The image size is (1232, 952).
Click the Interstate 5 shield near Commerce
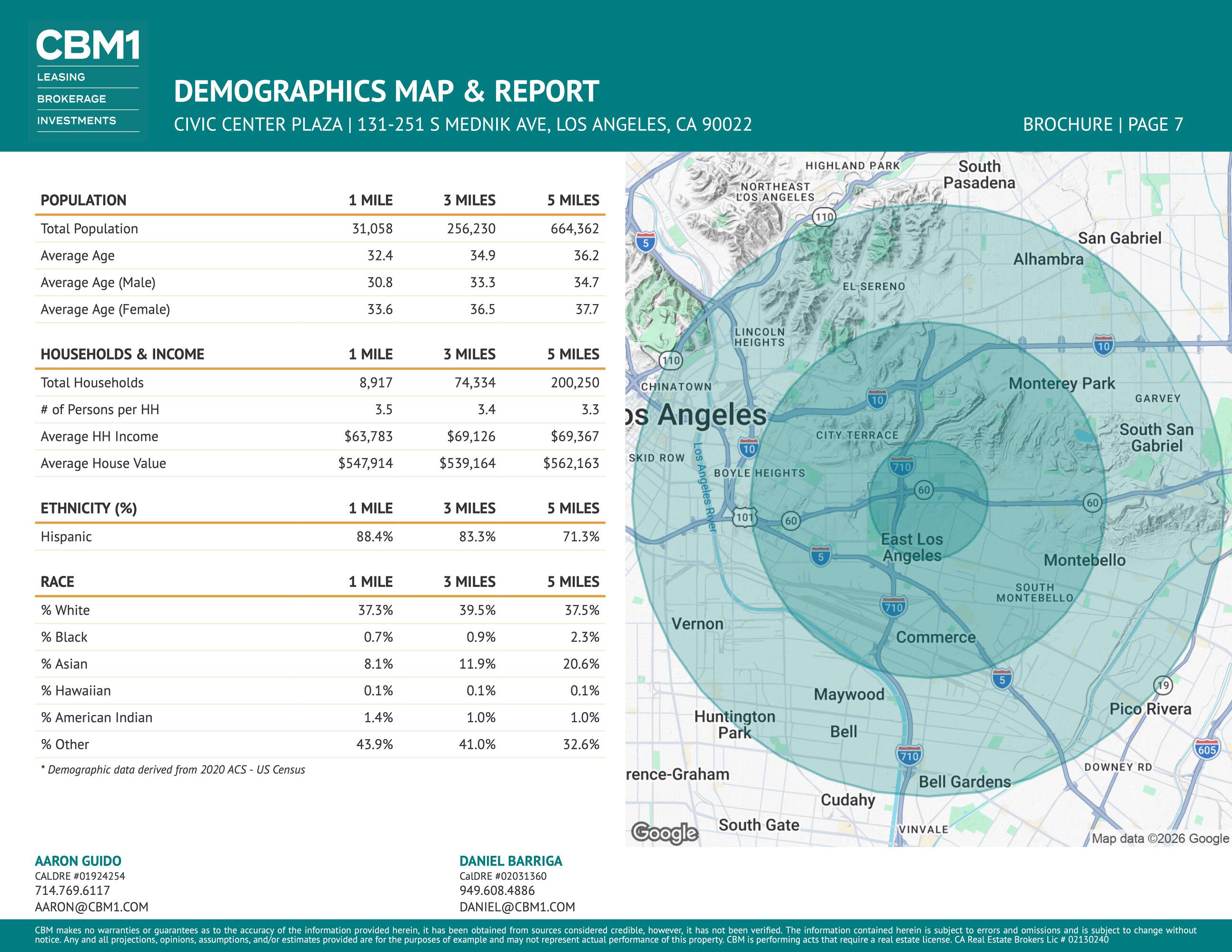pos(1002,678)
